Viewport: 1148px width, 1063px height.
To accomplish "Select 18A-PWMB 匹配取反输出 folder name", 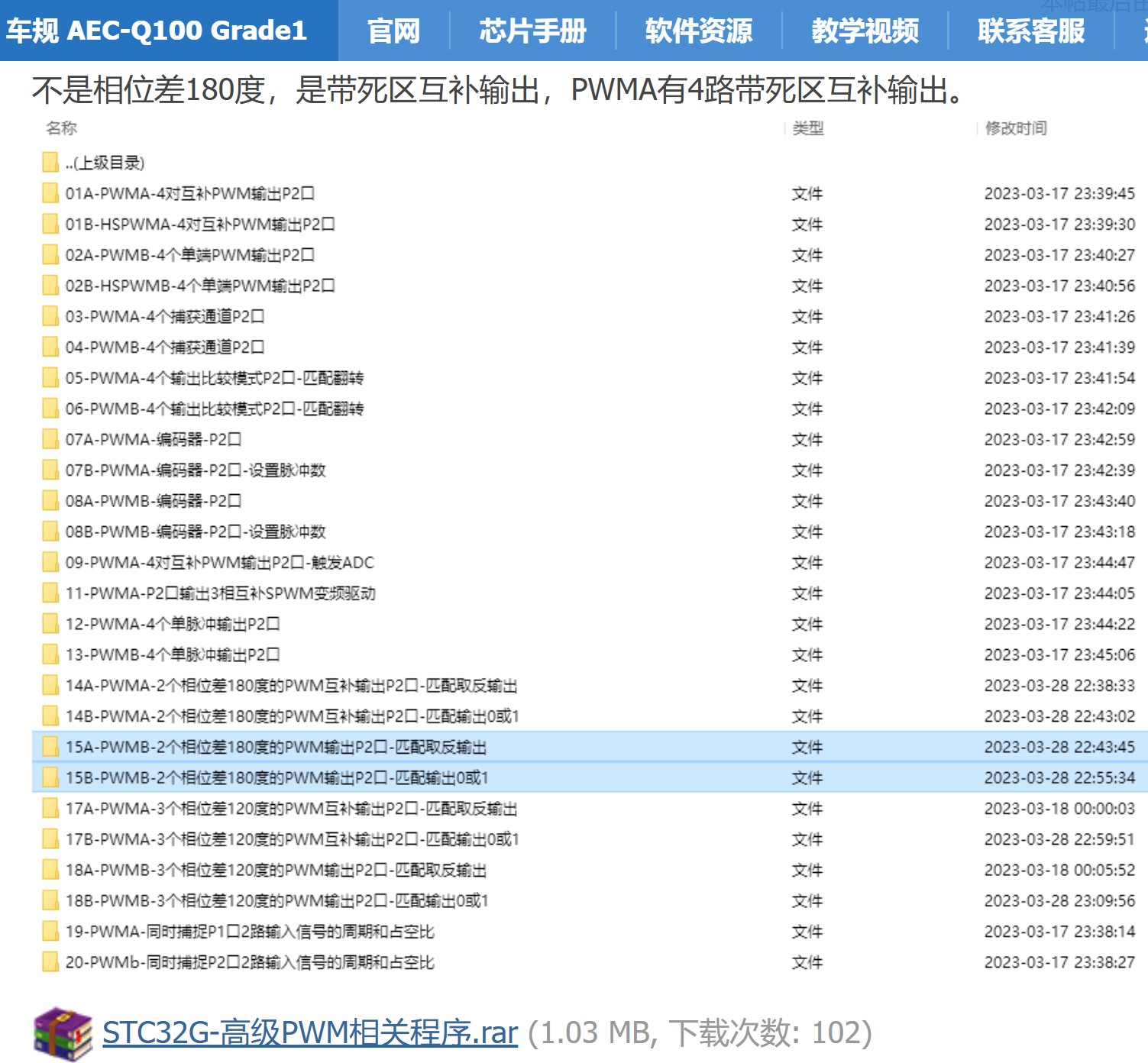I will 276,870.
